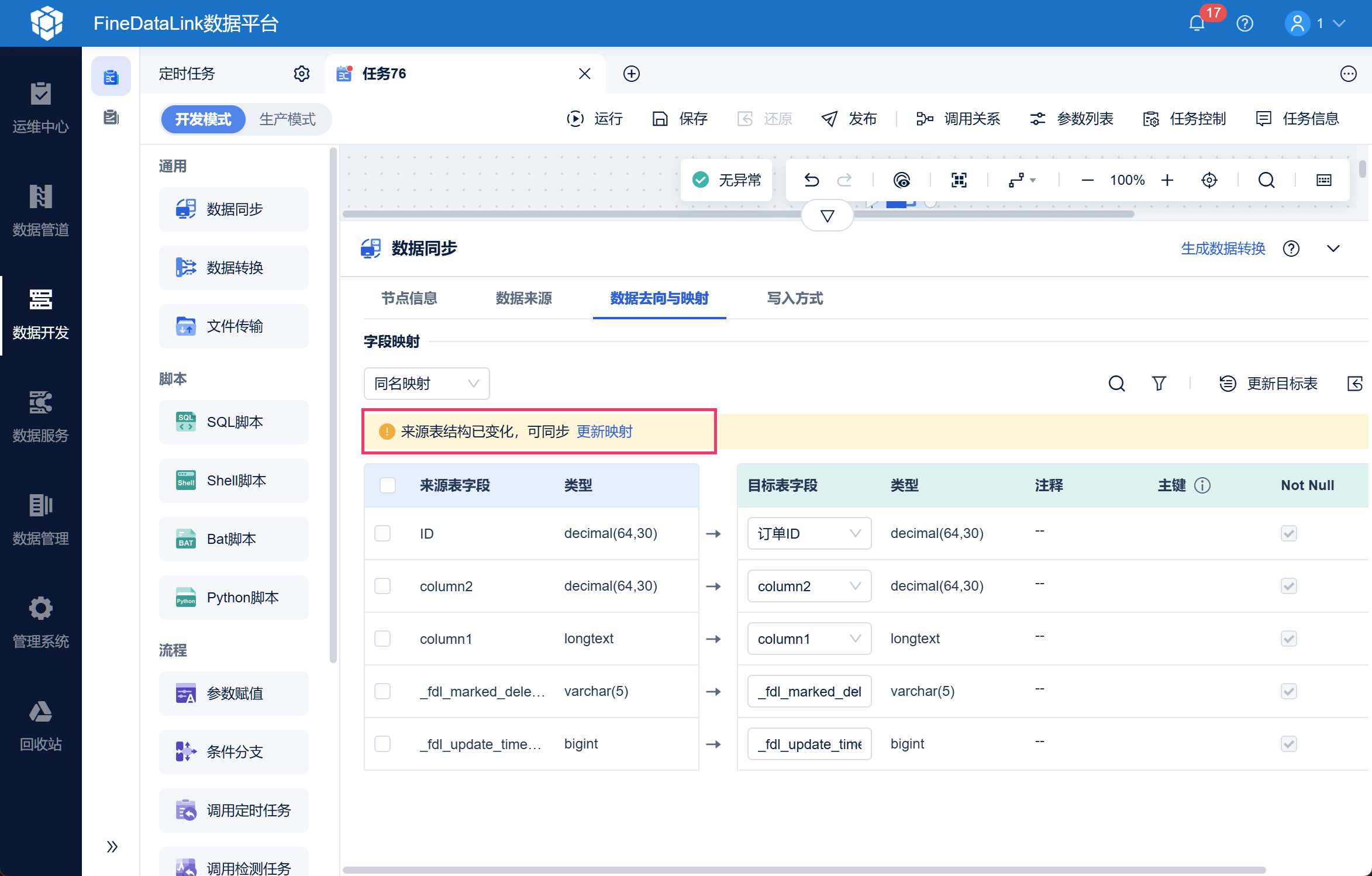Open the 同名映射 mapping dropdown
This screenshot has width=1372, height=876.
coord(426,384)
